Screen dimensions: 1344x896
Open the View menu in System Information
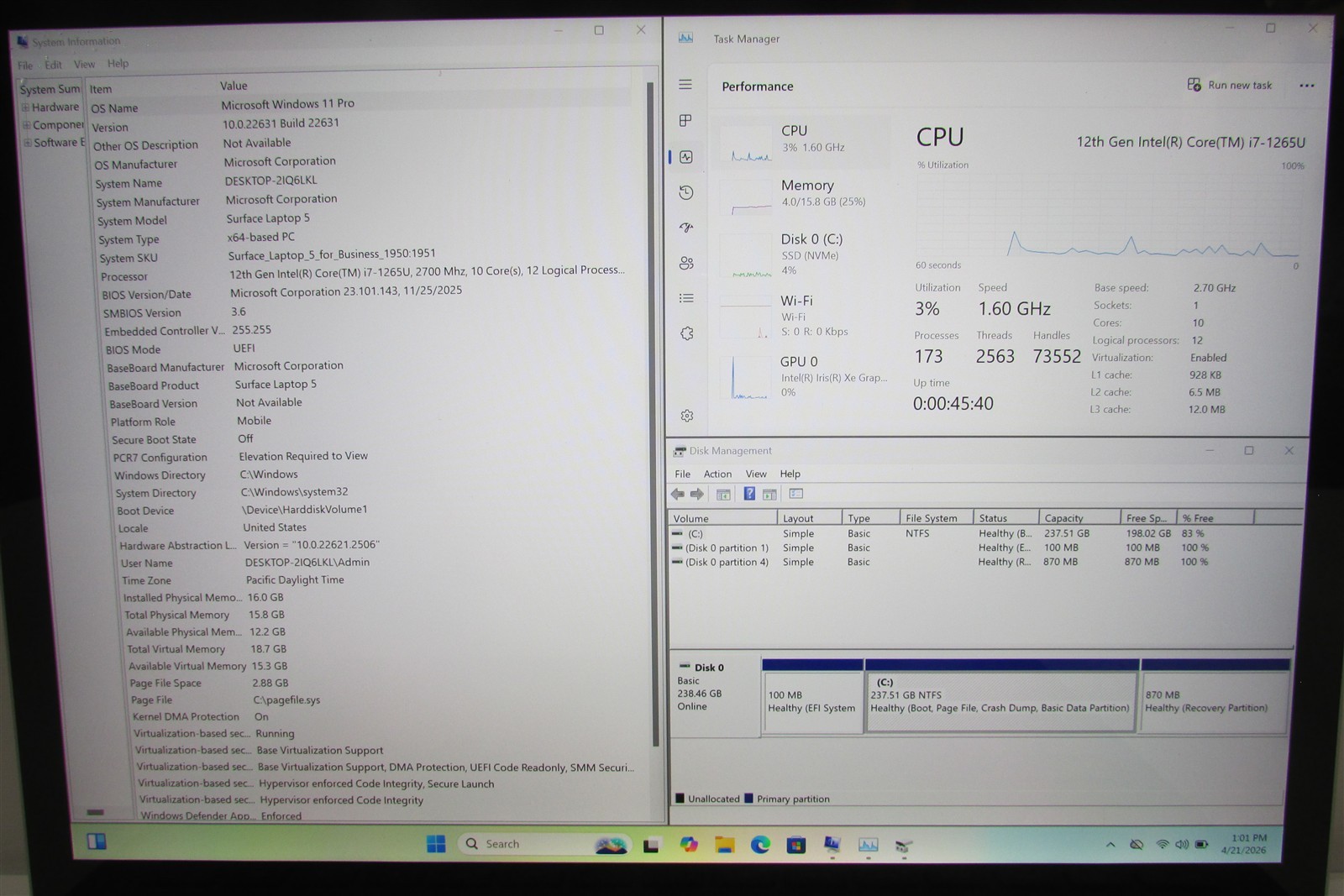84,64
